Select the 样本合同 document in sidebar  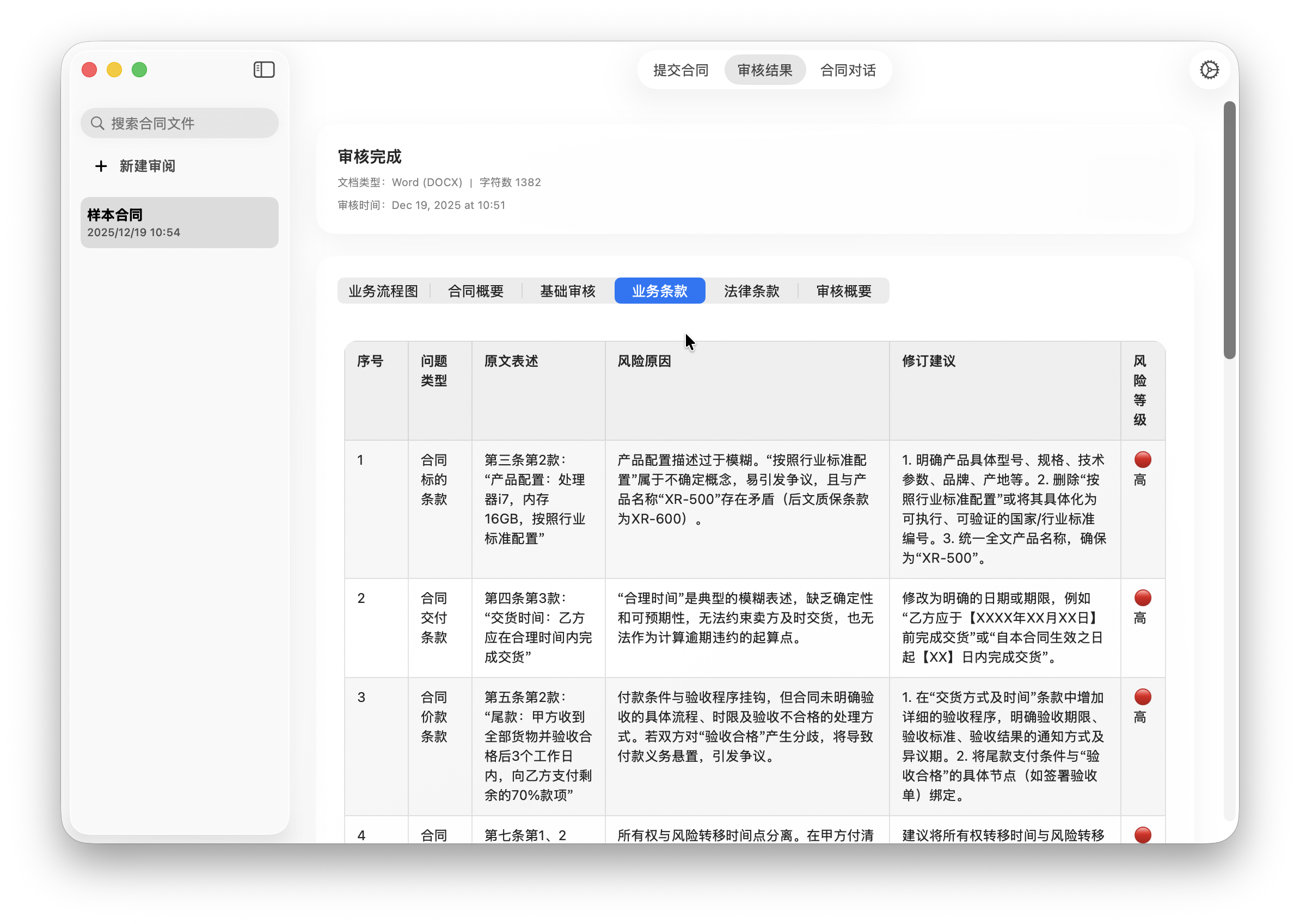coord(179,222)
